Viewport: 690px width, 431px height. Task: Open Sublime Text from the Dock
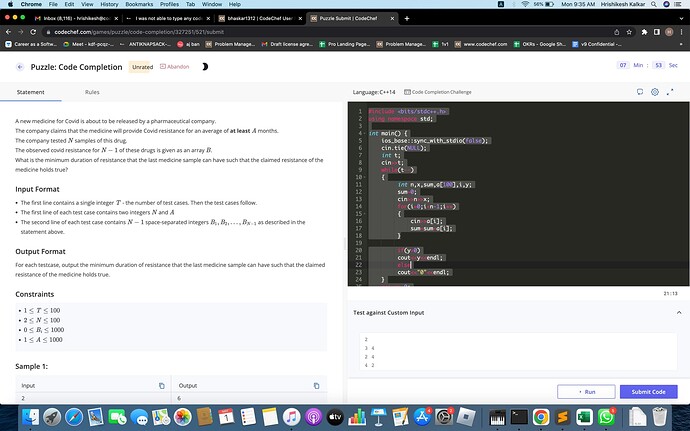click(562, 416)
